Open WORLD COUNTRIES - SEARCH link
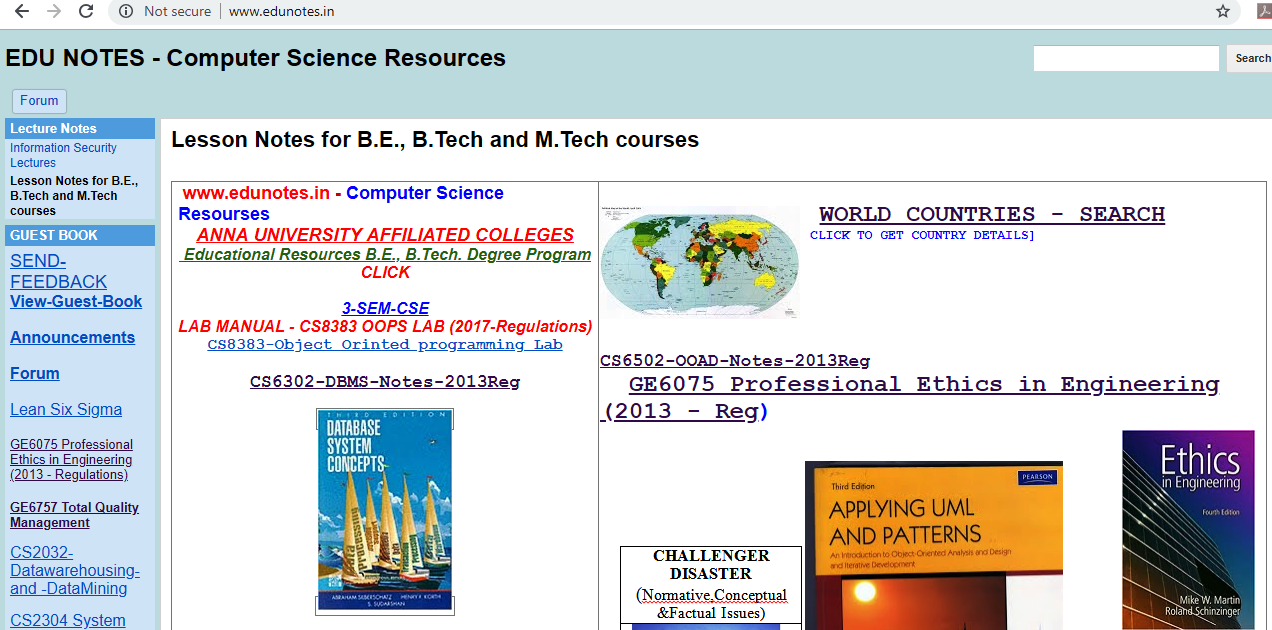1272x630 pixels. (x=992, y=214)
